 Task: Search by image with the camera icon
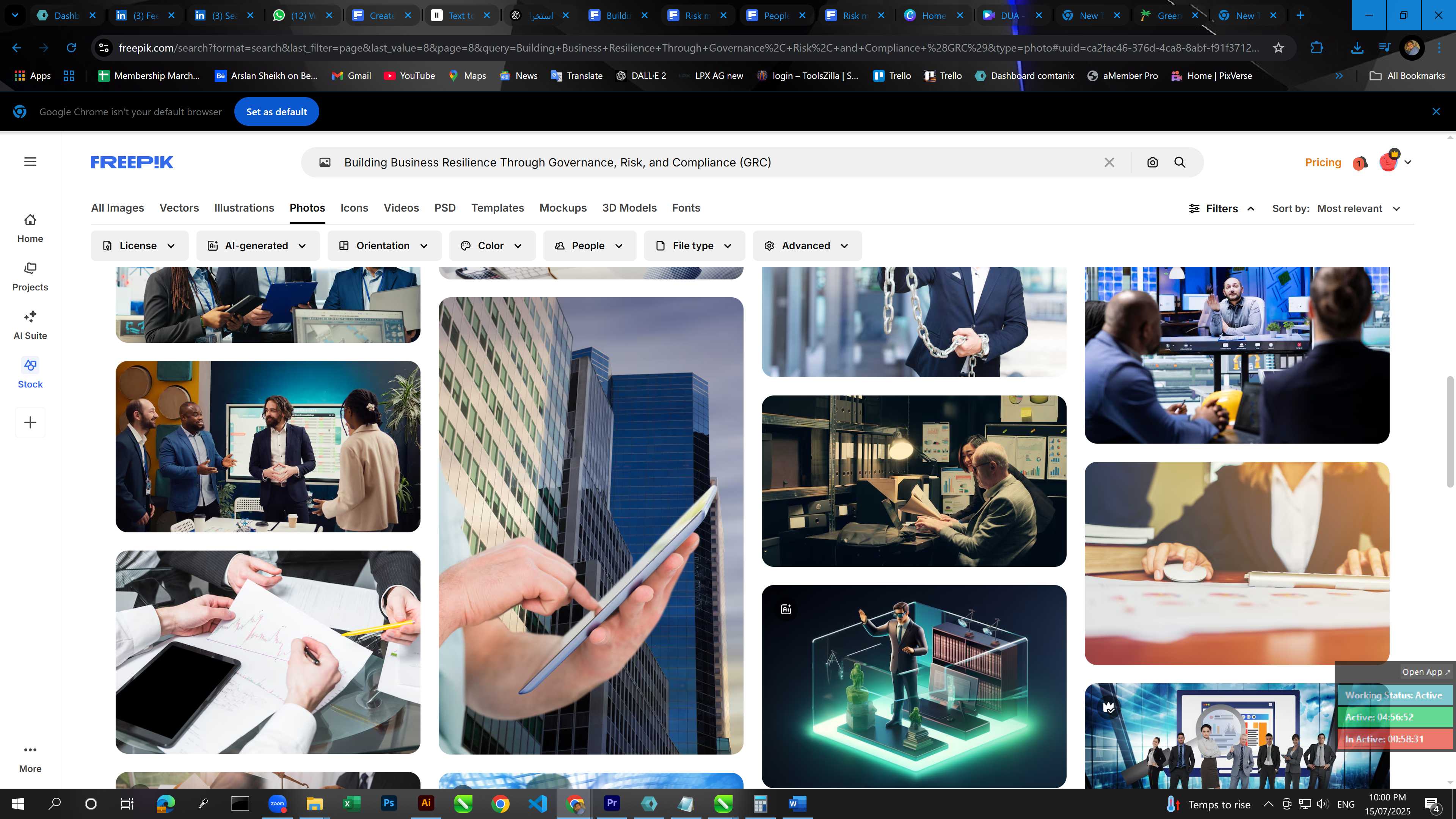click(1153, 163)
